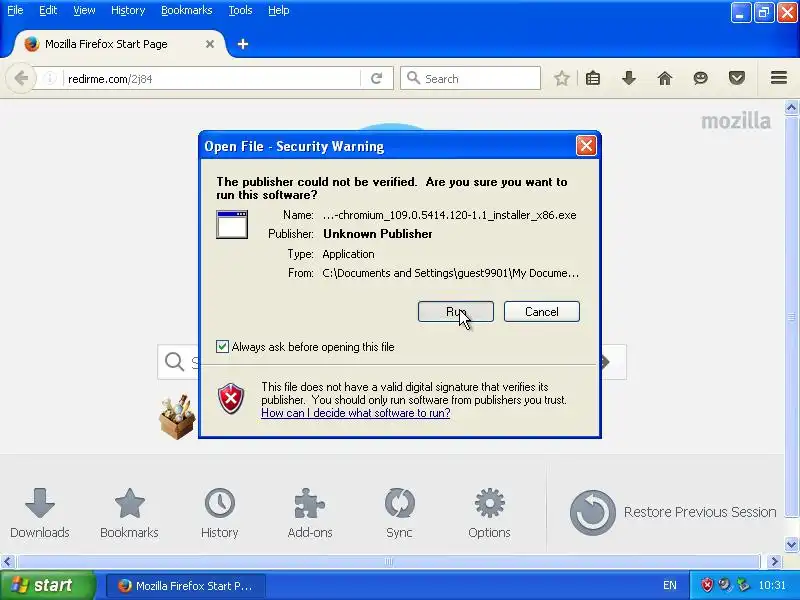Open the Help menu
800x600 pixels.
(x=279, y=10)
